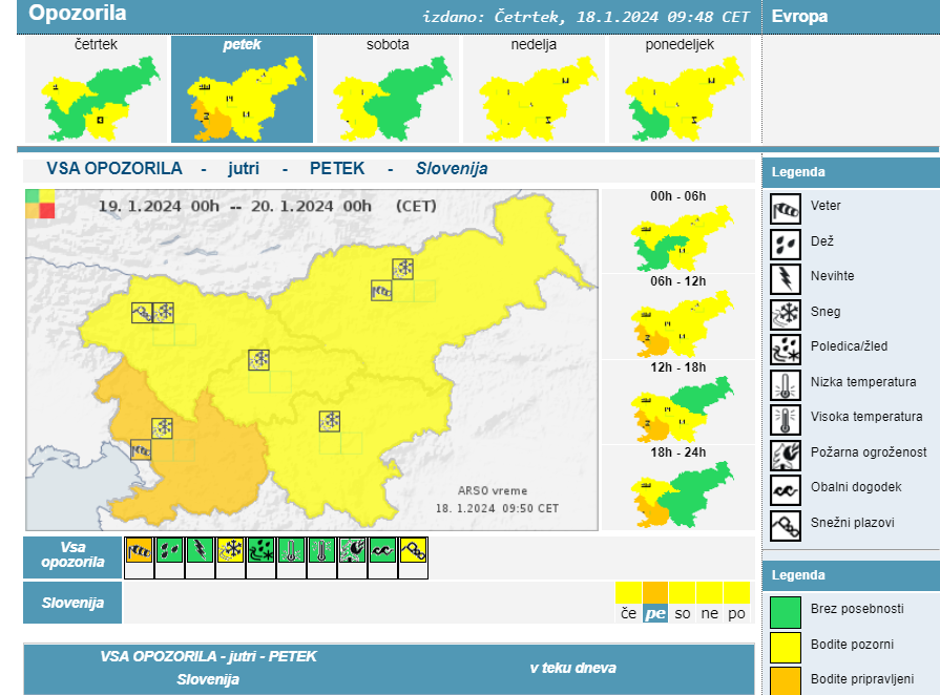Viewport: 940px width, 695px height.
Task: Open the Evropa section link
Action: pos(800,16)
